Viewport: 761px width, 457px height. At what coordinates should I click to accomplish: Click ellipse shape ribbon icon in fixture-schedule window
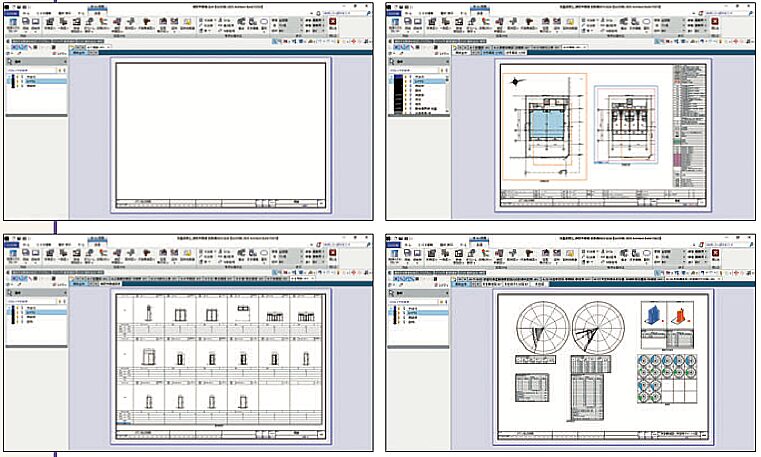coord(265,253)
